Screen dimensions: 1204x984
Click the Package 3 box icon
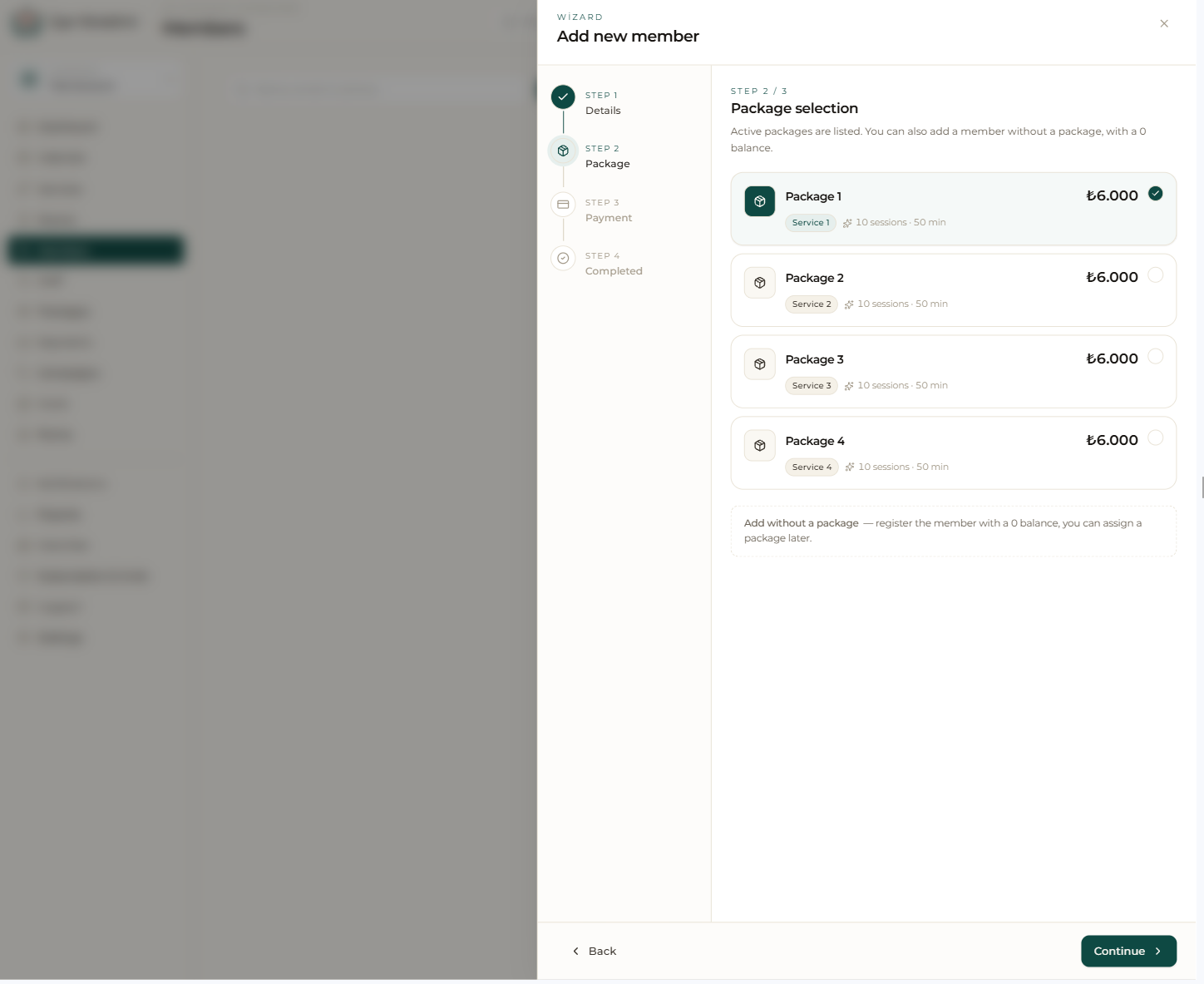(x=759, y=364)
